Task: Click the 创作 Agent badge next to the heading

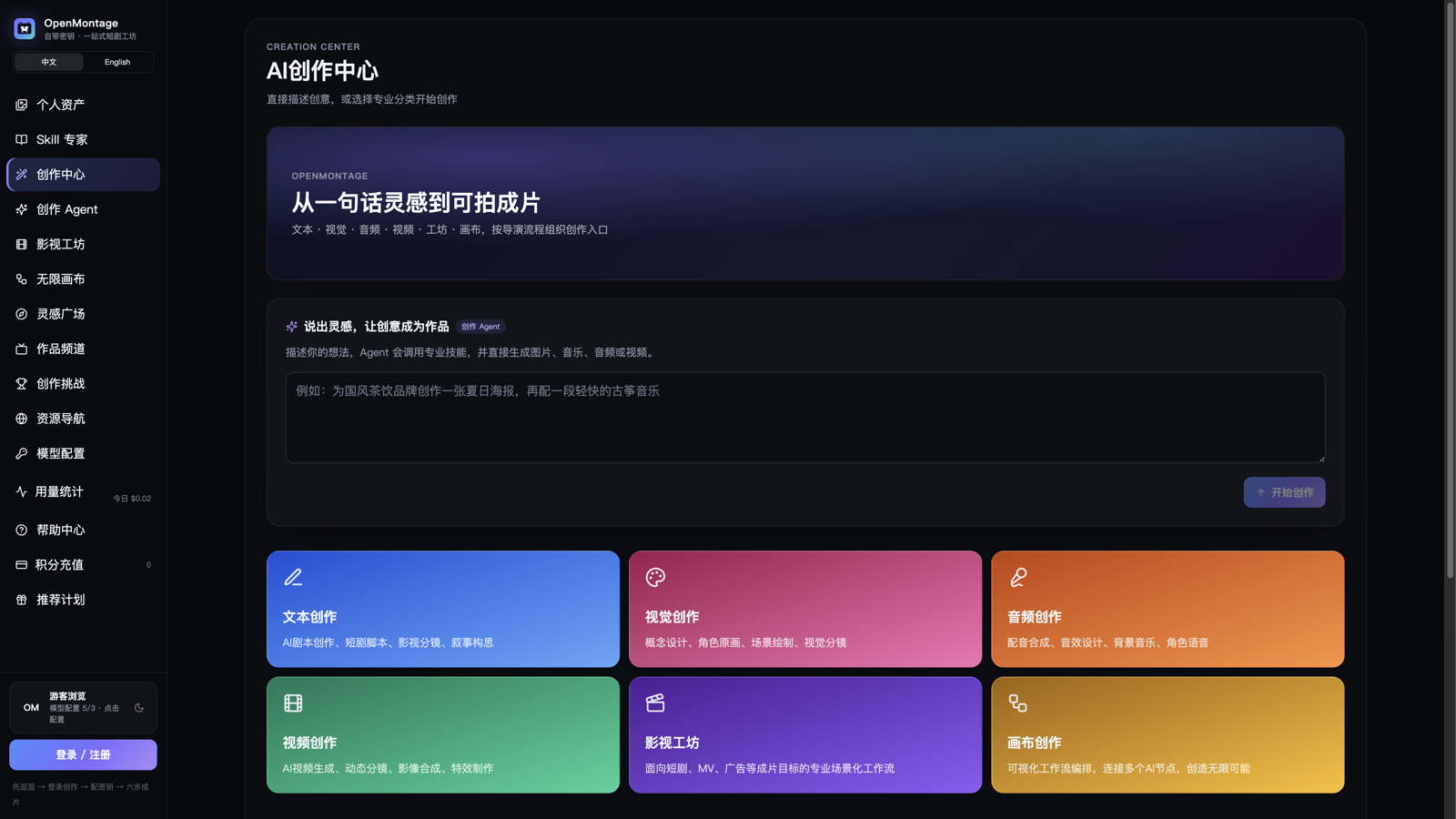Action: click(x=480, y=327)
